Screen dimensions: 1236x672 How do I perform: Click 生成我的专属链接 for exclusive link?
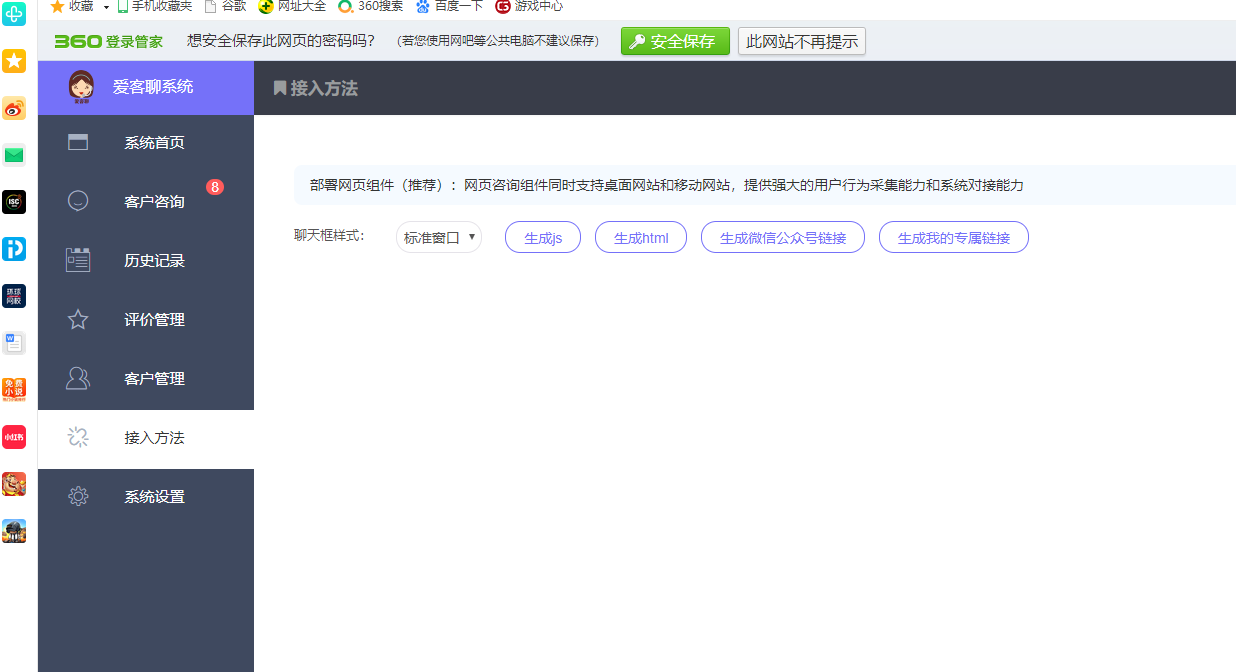(x=953, y=236)
